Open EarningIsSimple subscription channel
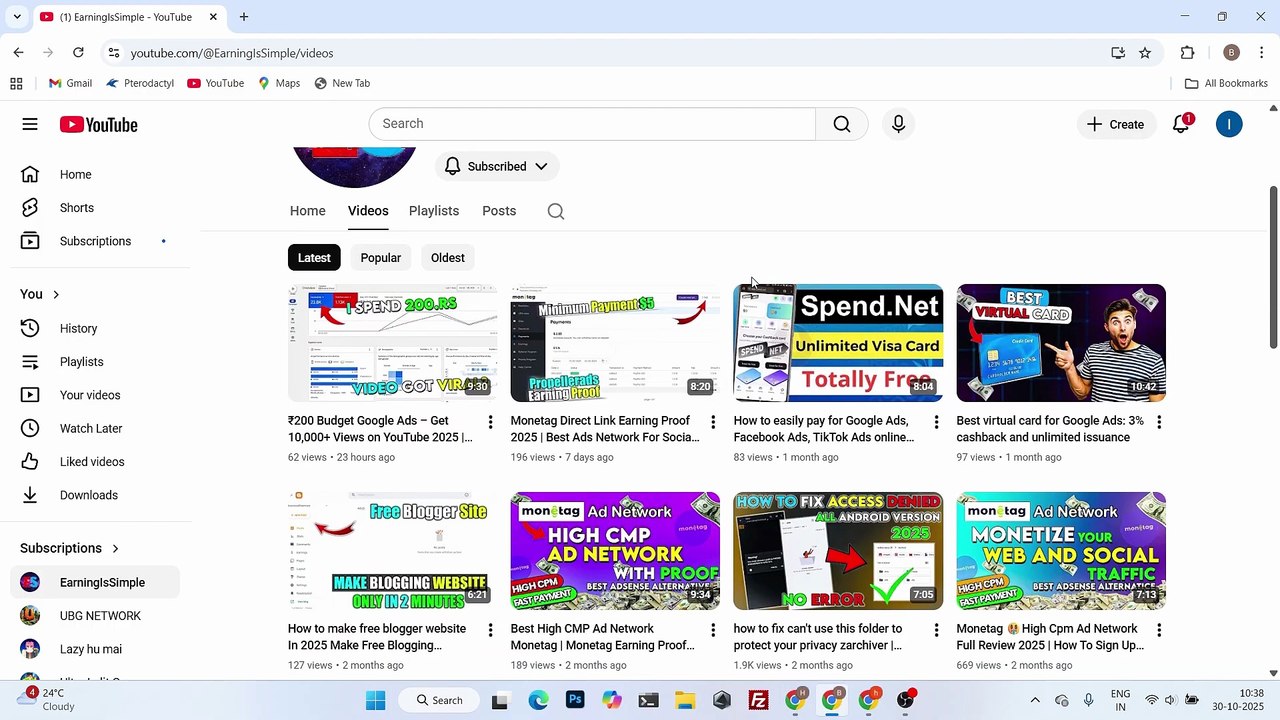Screen dimensions: 1280x720 point(95,582)
